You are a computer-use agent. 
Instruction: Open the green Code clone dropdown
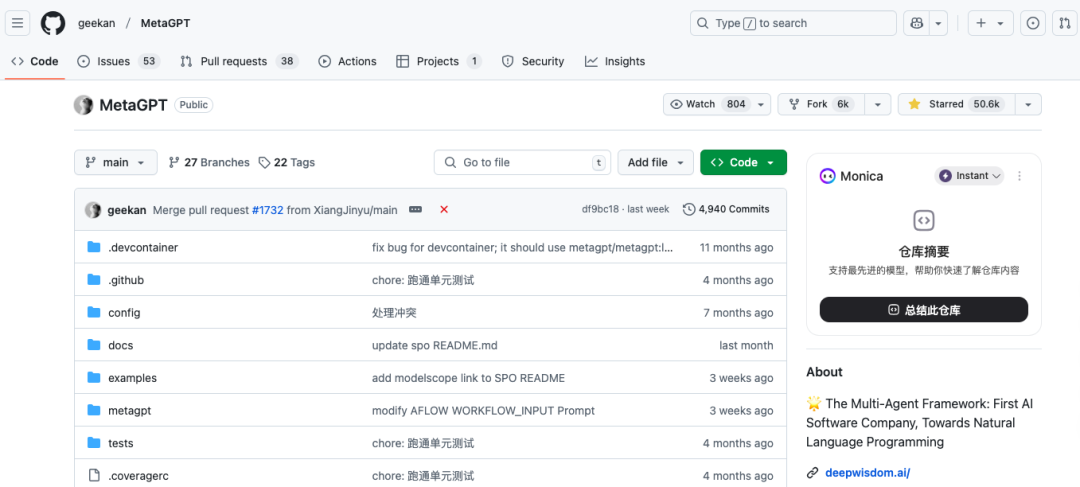[743, 163]
